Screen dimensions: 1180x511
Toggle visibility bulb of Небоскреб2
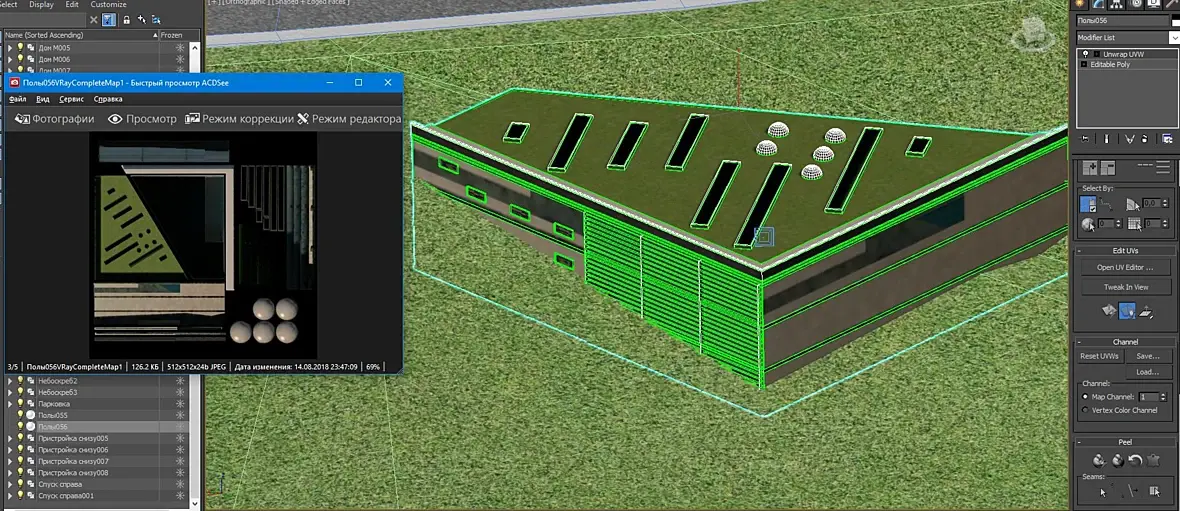tap(20, 381)
